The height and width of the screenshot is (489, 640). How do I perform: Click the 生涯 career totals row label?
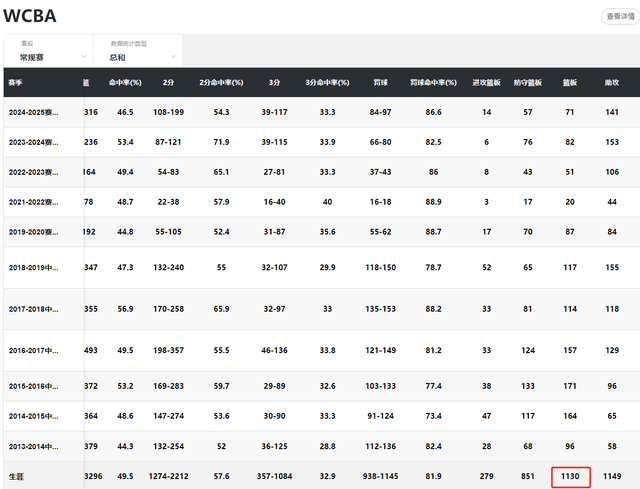tap(16, 476)
